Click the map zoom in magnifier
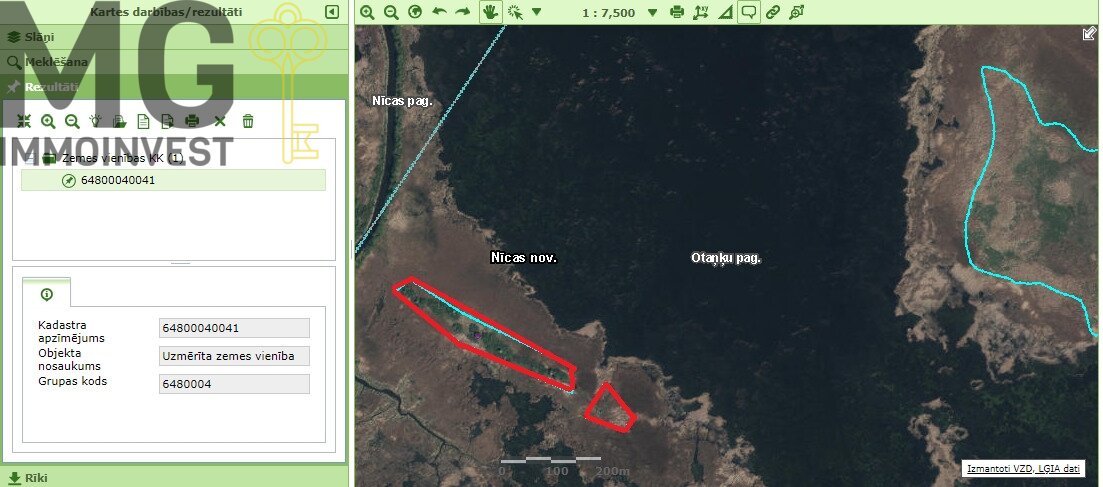1103x487 pixels. [x=367, y=12]
